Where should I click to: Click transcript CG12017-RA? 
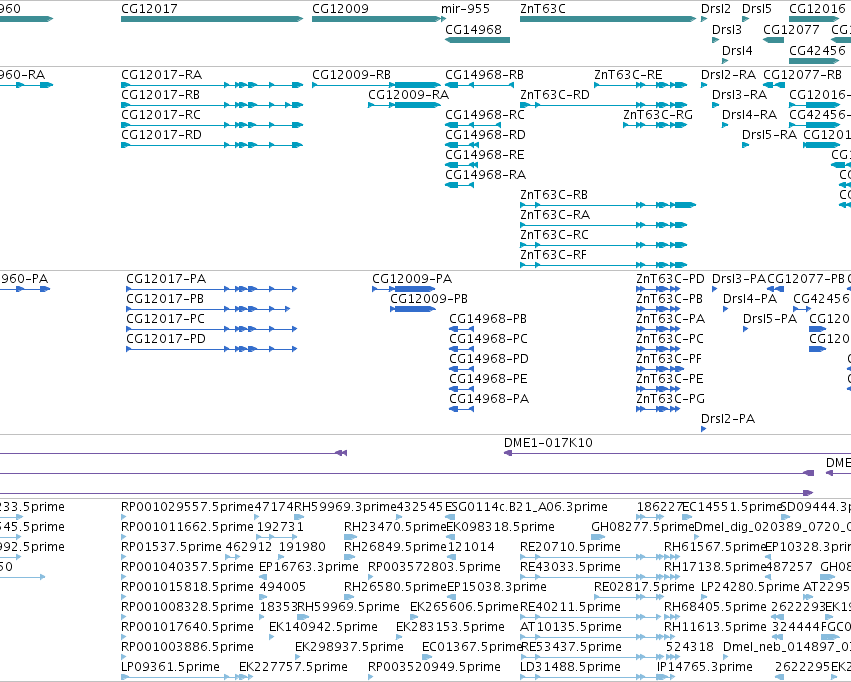[212, 85]
